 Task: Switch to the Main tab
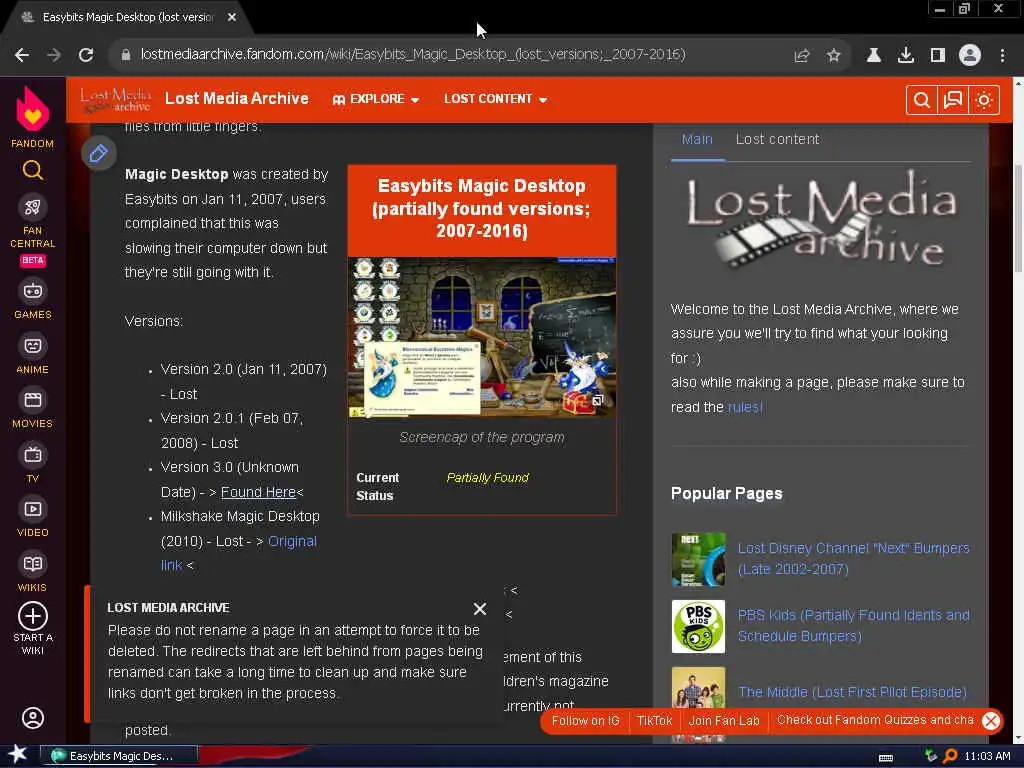[697, 139]
